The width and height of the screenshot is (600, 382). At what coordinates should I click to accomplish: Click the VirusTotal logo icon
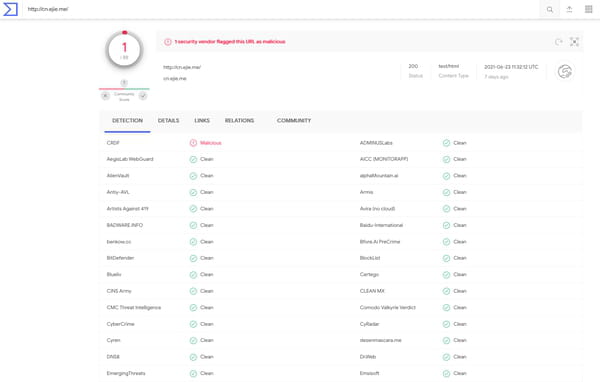point(10,9)
